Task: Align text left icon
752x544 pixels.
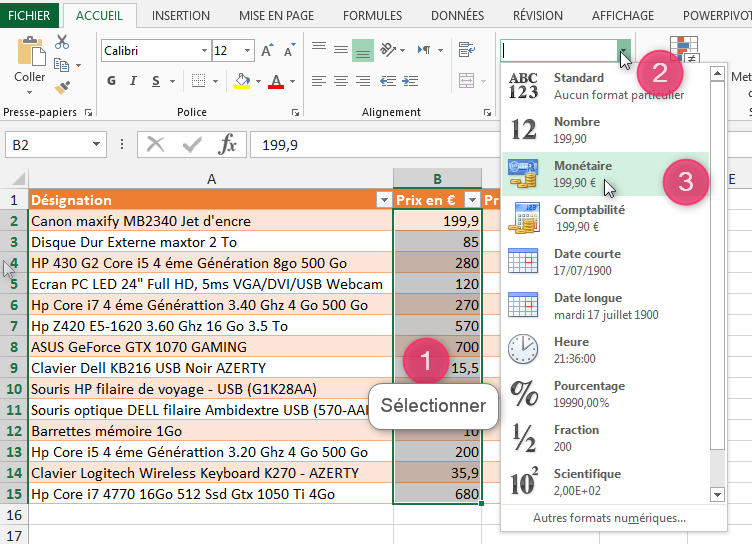Action: [x=319, y=81]
